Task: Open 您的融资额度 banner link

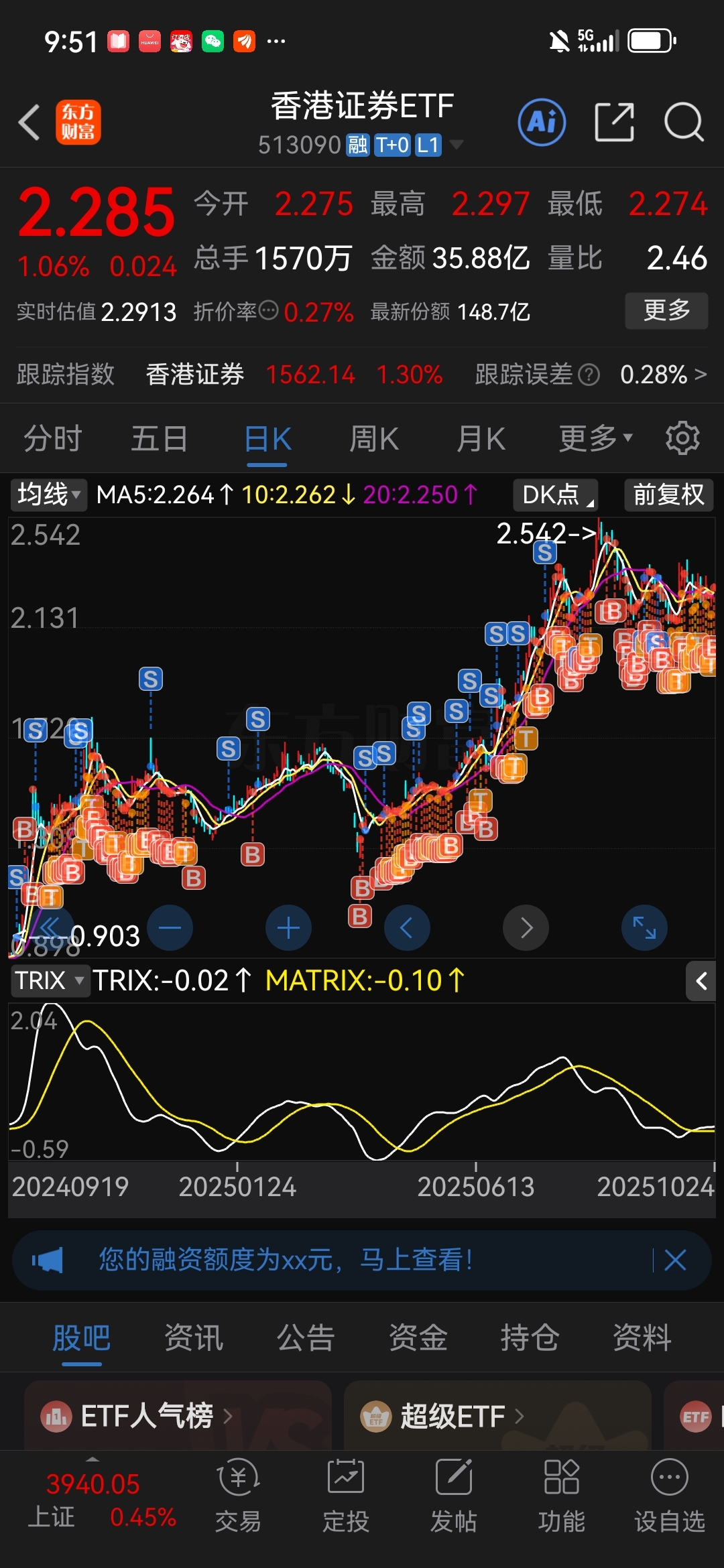Action: [286, 1260]
